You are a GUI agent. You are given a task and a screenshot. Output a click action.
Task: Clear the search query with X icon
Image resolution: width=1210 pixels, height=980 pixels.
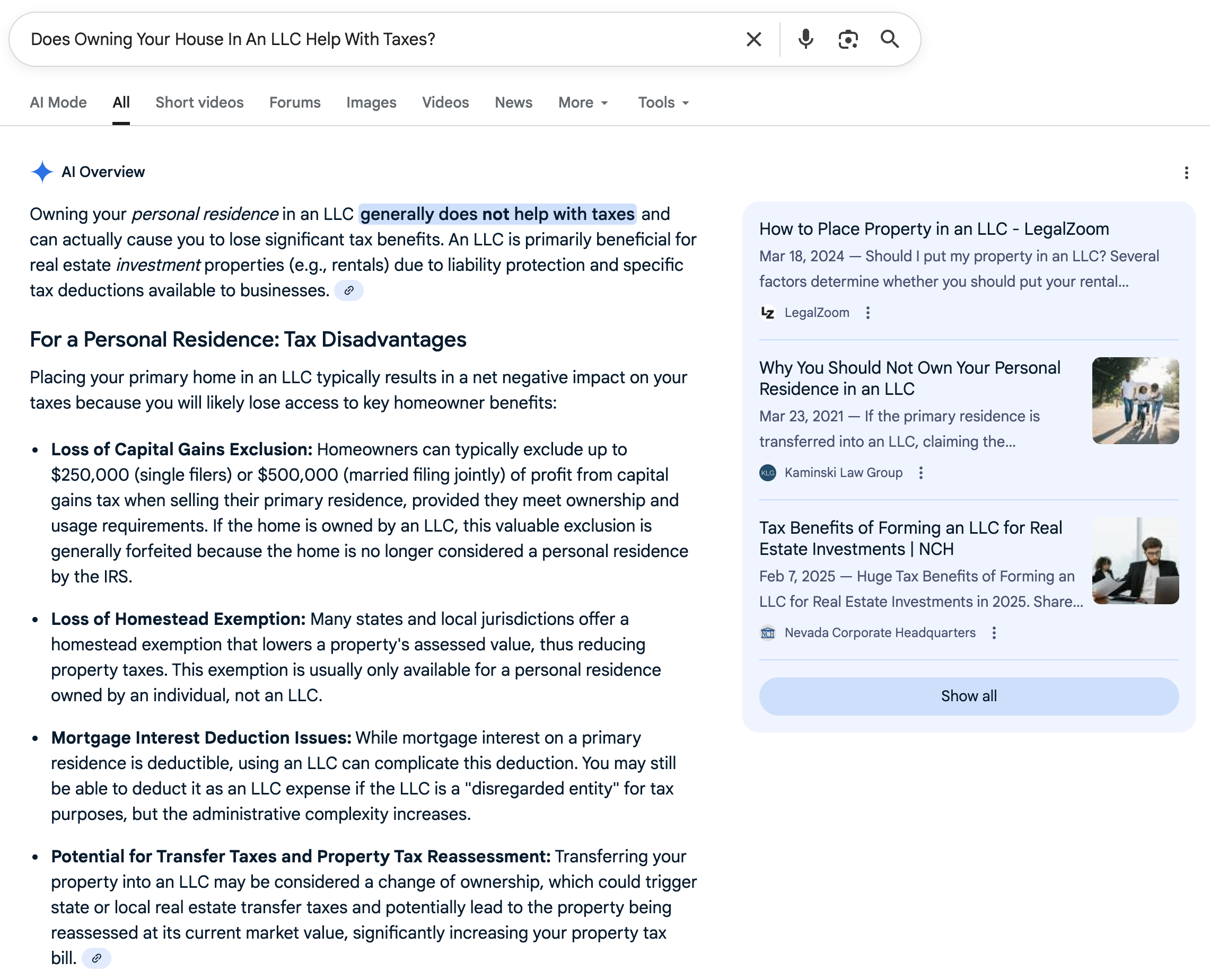(754, 40)
